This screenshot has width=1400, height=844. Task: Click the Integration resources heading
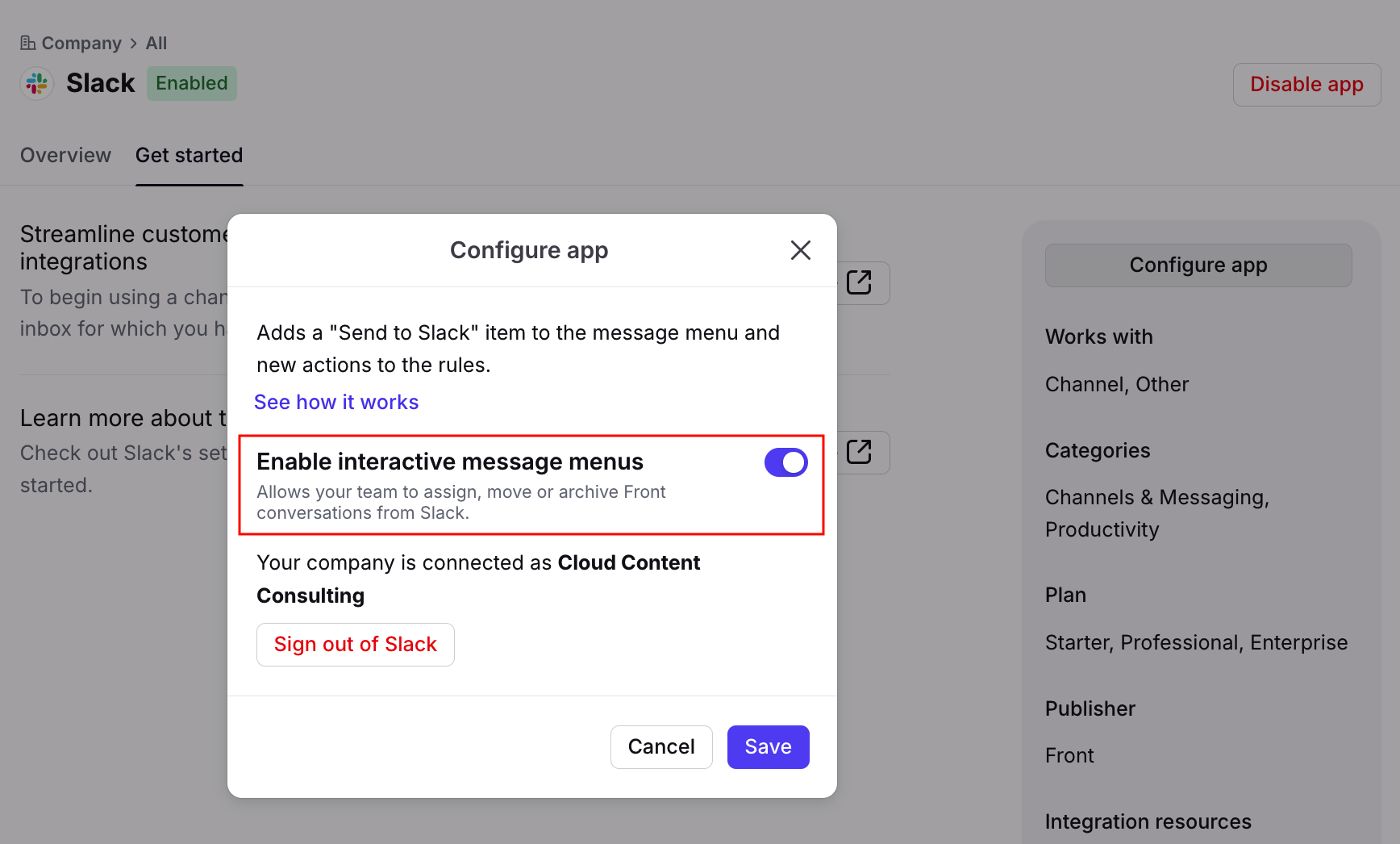coord(1148,821)
